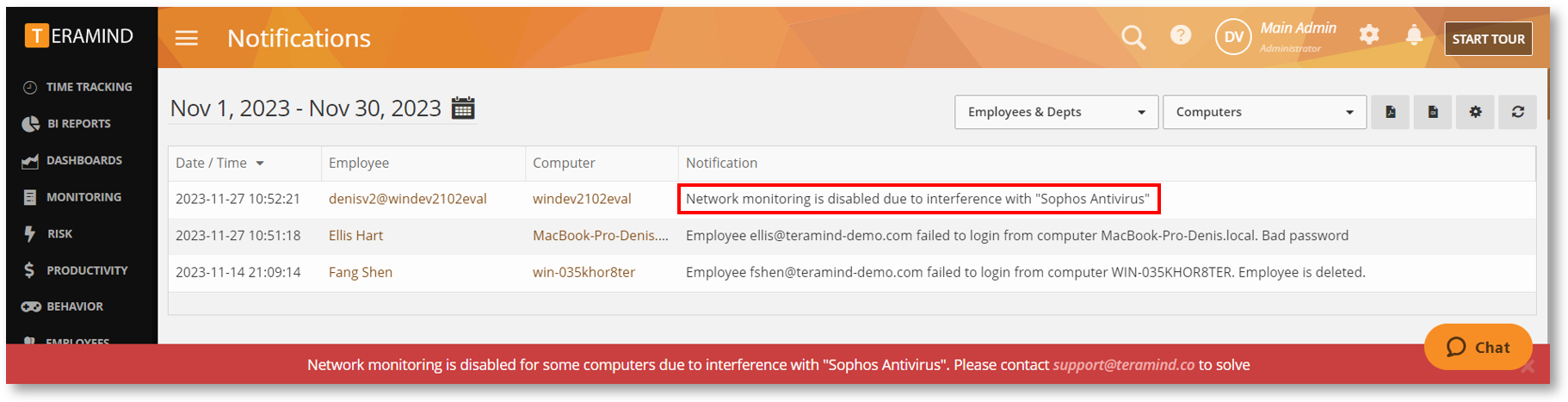Export notifications as PDF icon
The width and height of the screenshot is (1568, 402).
pos(1390,112)
